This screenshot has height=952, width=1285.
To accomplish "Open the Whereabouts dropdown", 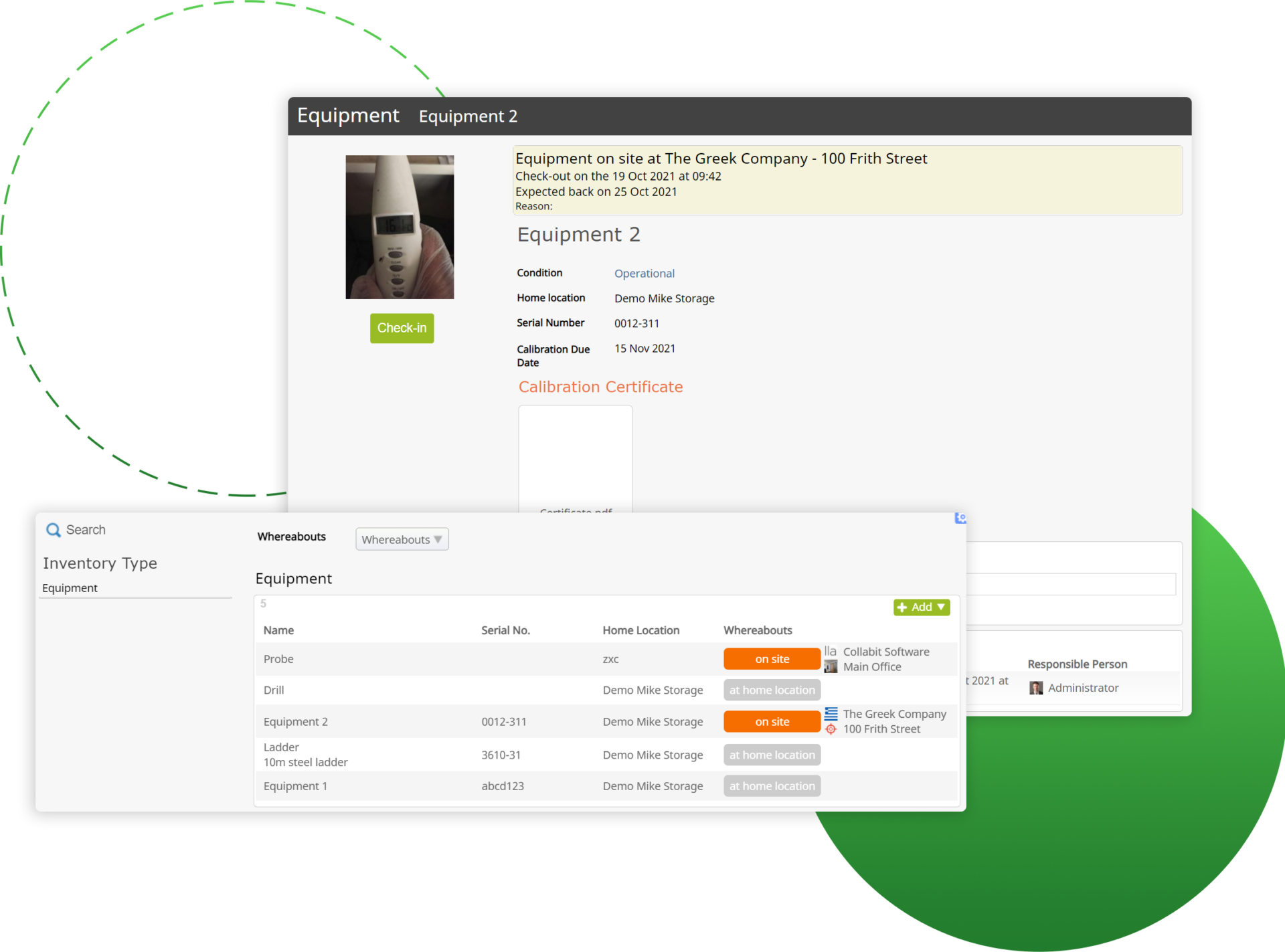I will pyautogui.click(x=402, y=539).
